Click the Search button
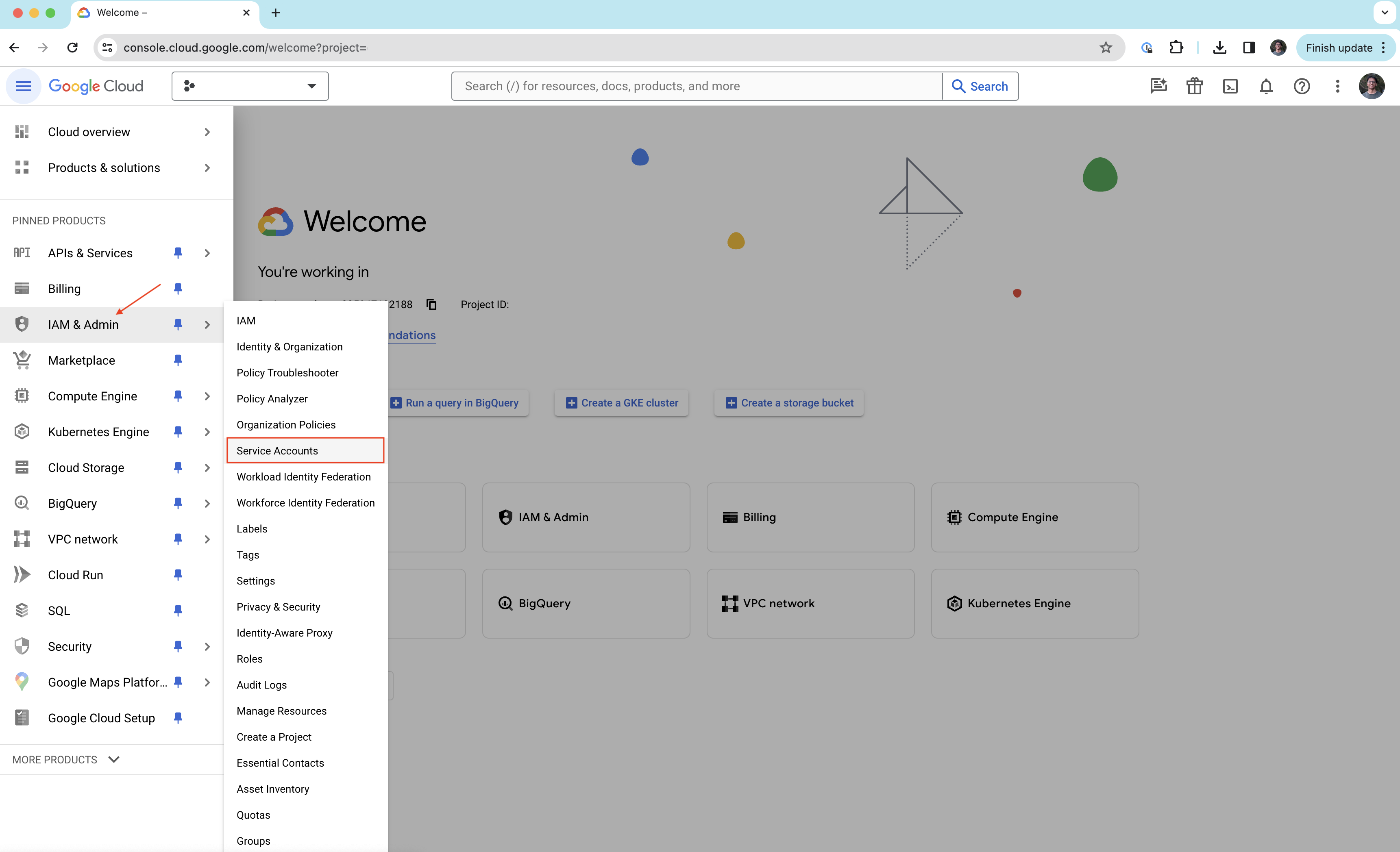 980,86
